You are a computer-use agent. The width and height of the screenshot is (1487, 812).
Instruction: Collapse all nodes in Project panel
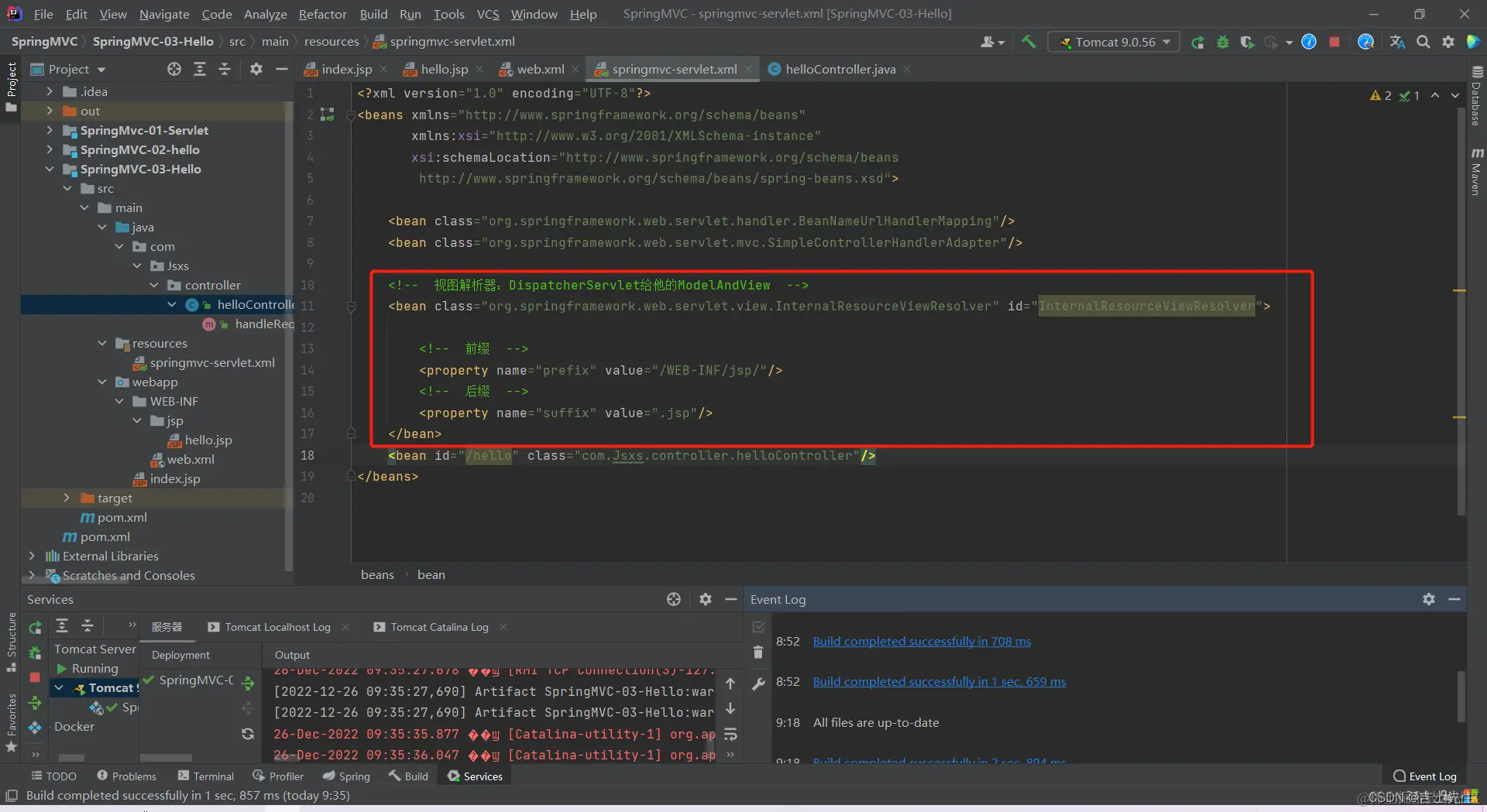(225, 70)
